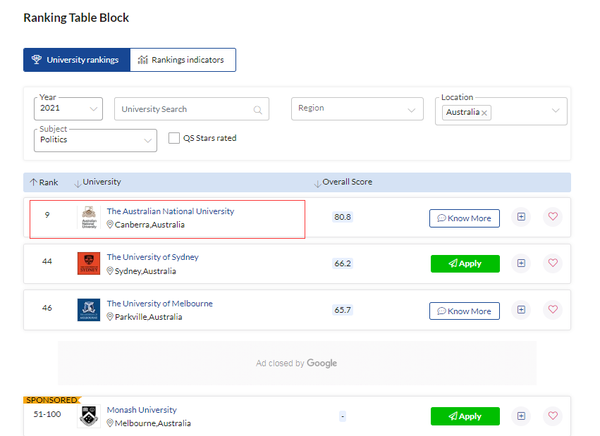Apply to The University of Sydney
Viewport: 600px width, 436px height.
(x=465, y=264)
